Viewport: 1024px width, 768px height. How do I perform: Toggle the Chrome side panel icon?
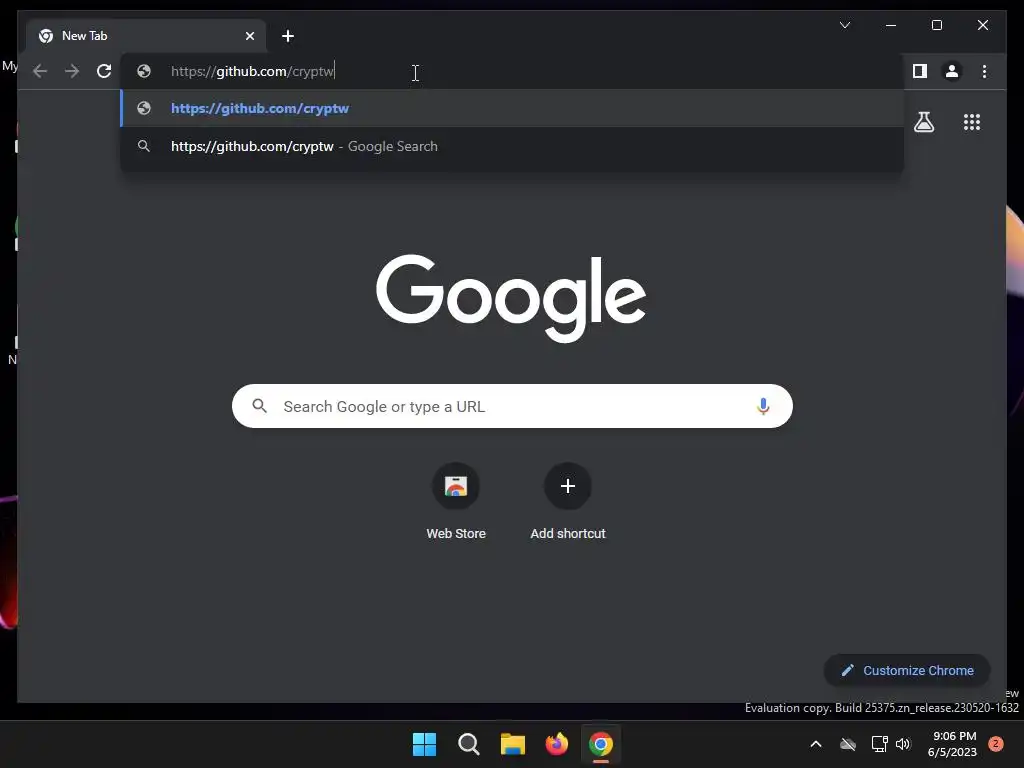[920, 71]
